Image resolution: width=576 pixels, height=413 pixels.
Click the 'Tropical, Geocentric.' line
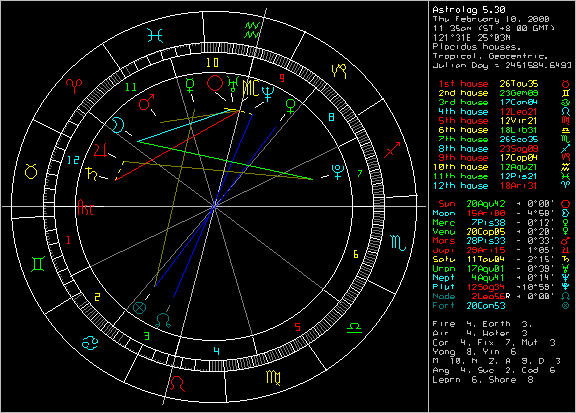point(490,56)
